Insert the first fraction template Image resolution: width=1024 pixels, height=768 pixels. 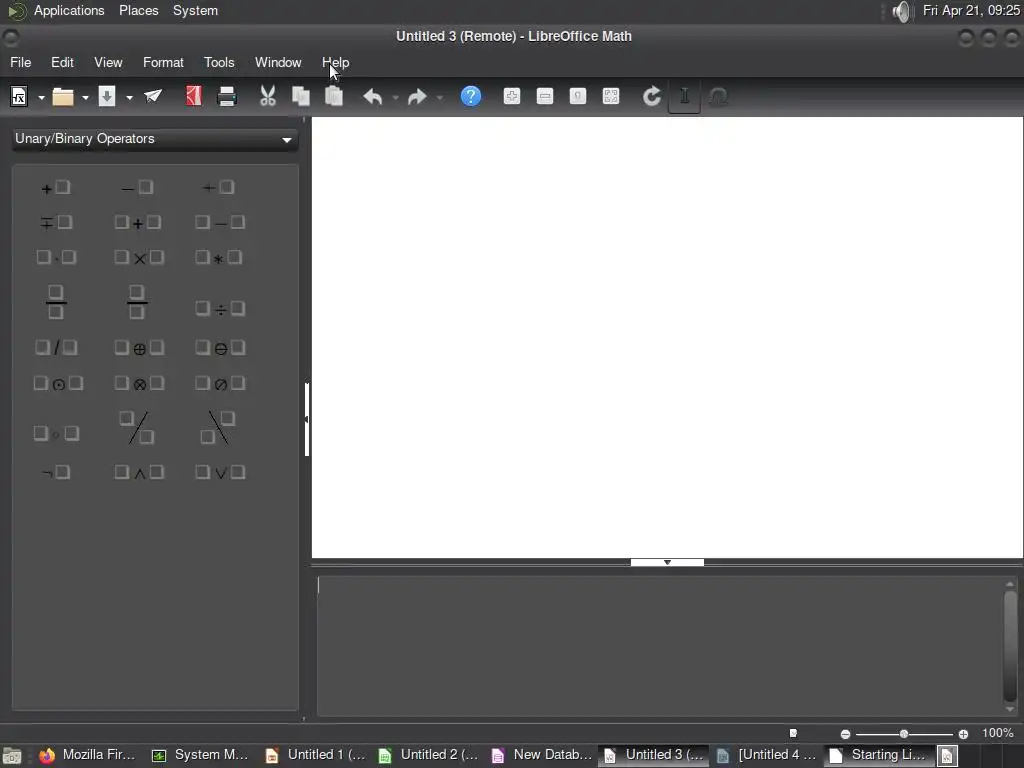click(x=56, y=302)
